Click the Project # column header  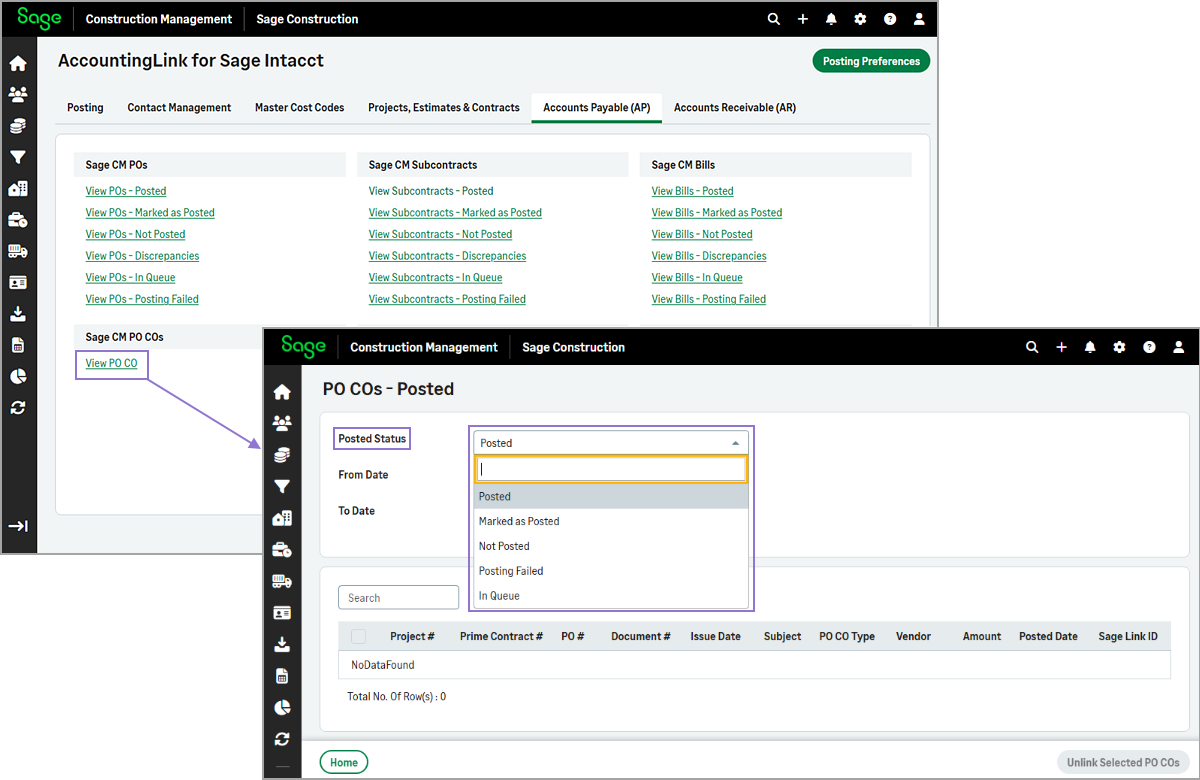(412, 636)
